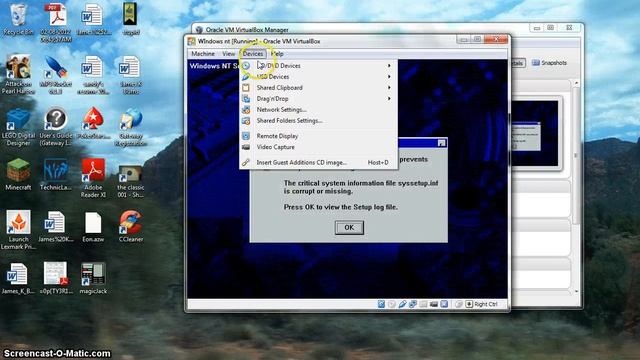Screen dimensions: 640x360
Task: Click the optical disc status bar icon
Action: click(x=392, y=304)
